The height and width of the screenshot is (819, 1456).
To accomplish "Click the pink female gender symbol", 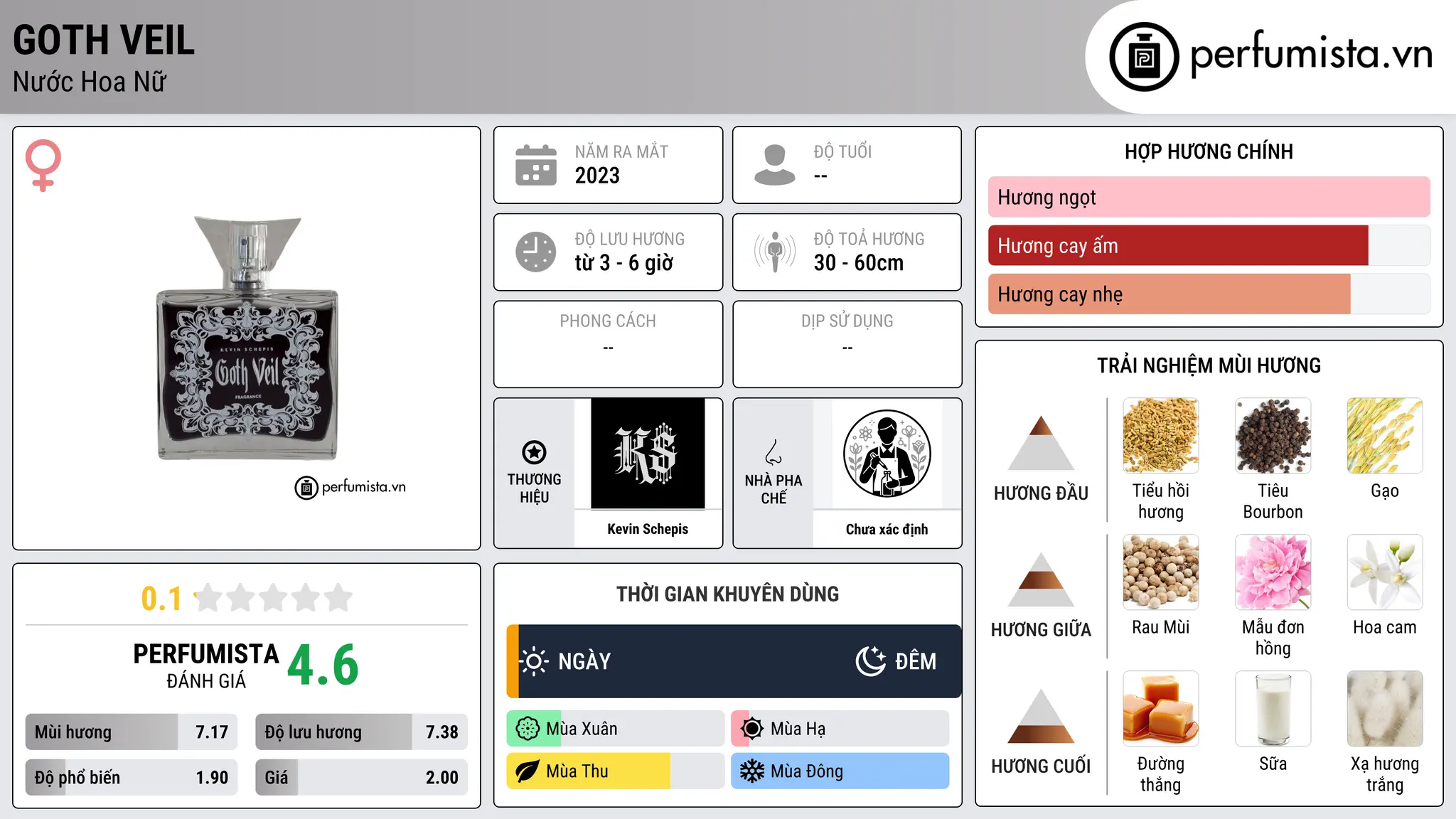I will point(43,166).
